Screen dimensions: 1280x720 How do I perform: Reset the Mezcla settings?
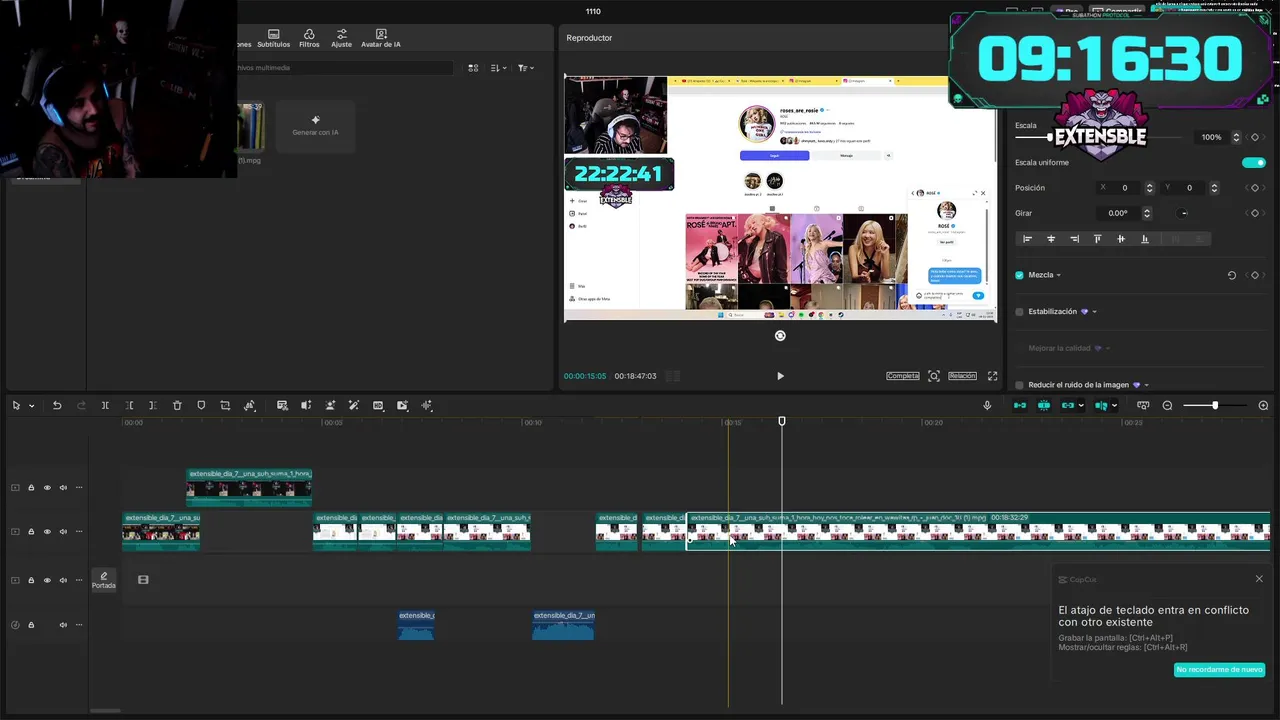pyautogui.click(x=1231, y=275)
